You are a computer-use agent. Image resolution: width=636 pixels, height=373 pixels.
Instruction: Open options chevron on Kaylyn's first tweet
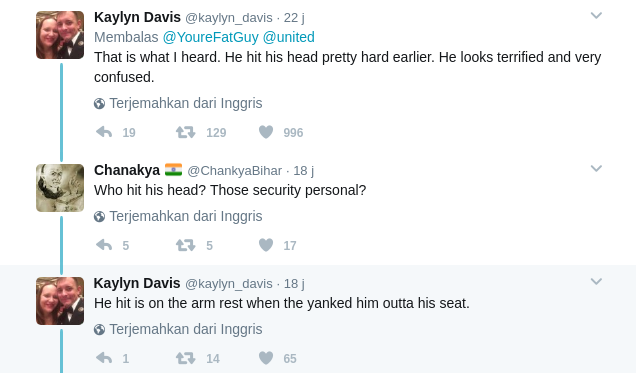pyautogui.click(x=596, y=16)
